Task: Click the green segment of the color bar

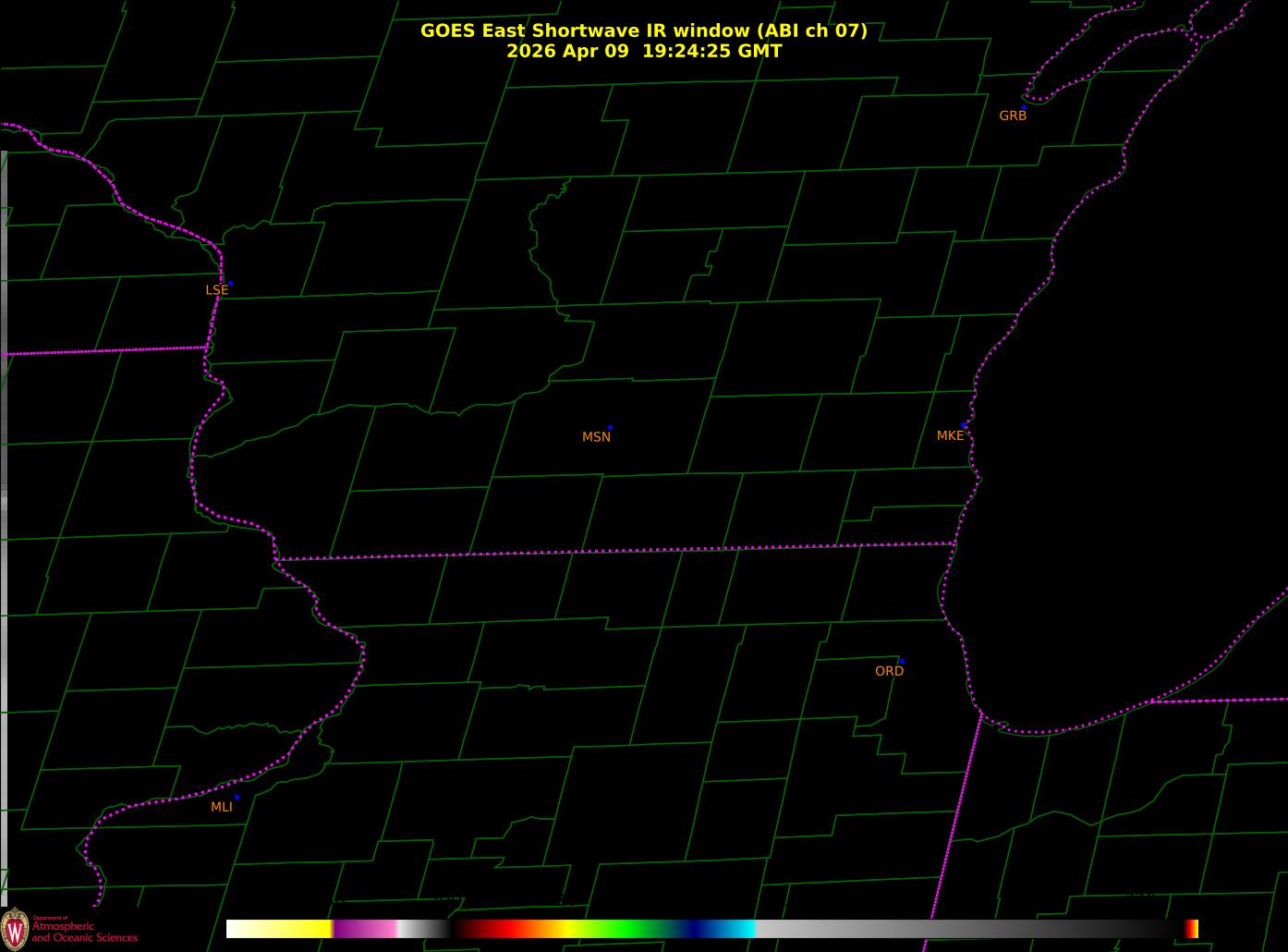Action: pyautogui.click(x=628, y=929)
